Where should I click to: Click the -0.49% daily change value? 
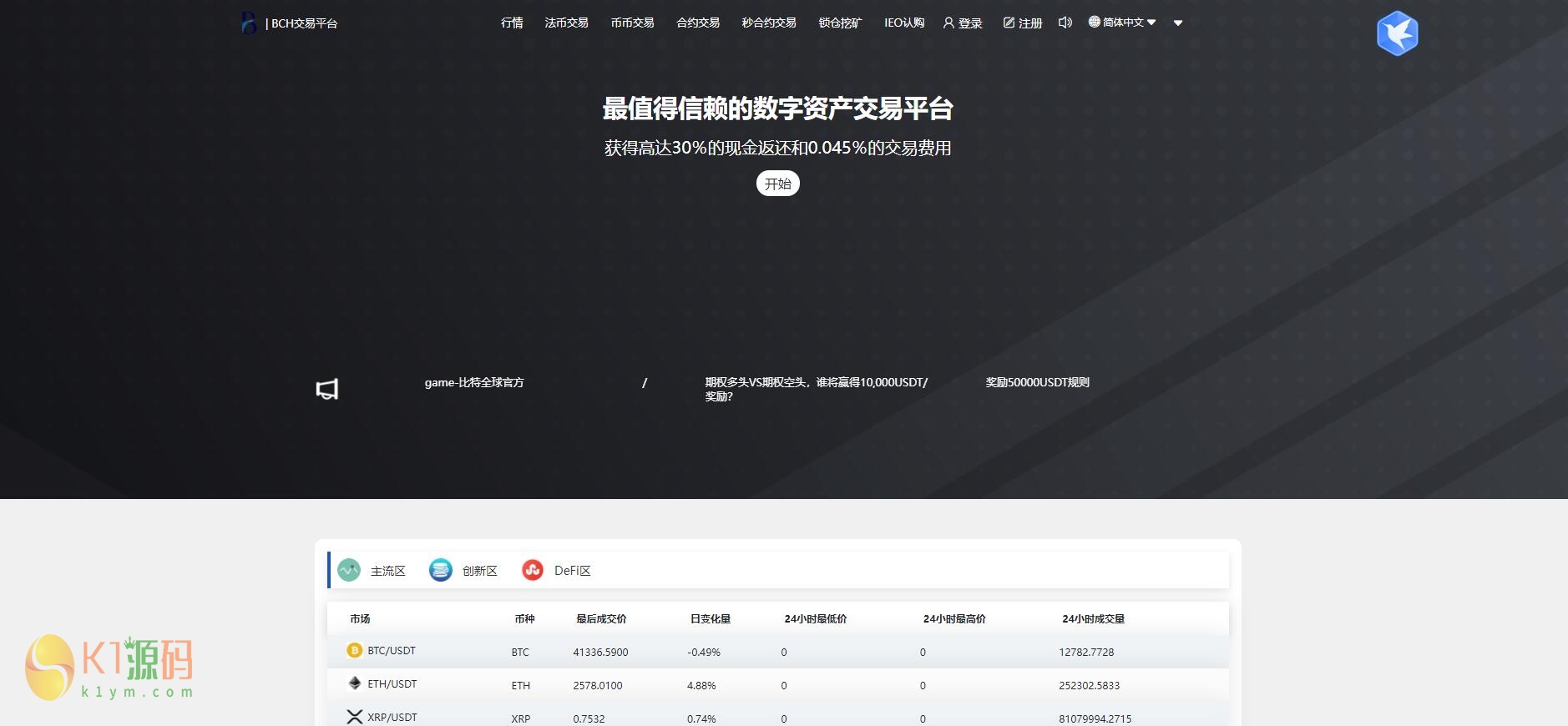704,652
